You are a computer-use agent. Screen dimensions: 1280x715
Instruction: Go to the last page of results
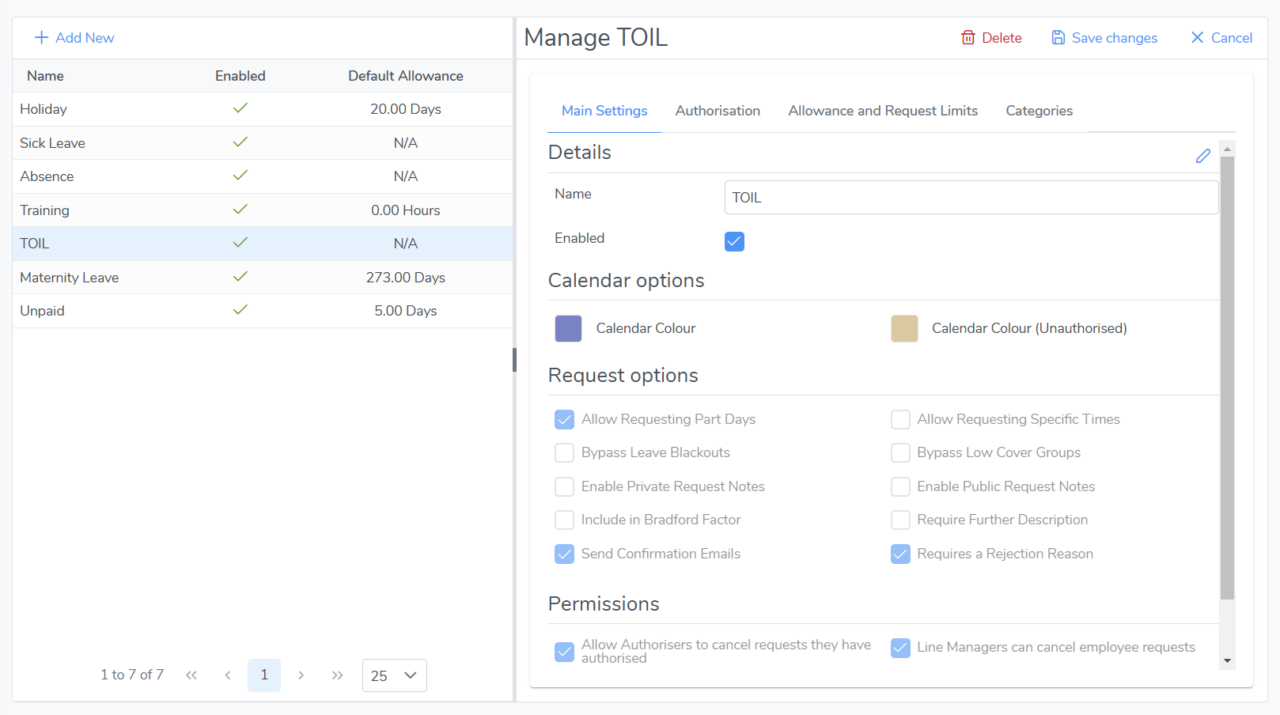[337, 676]
